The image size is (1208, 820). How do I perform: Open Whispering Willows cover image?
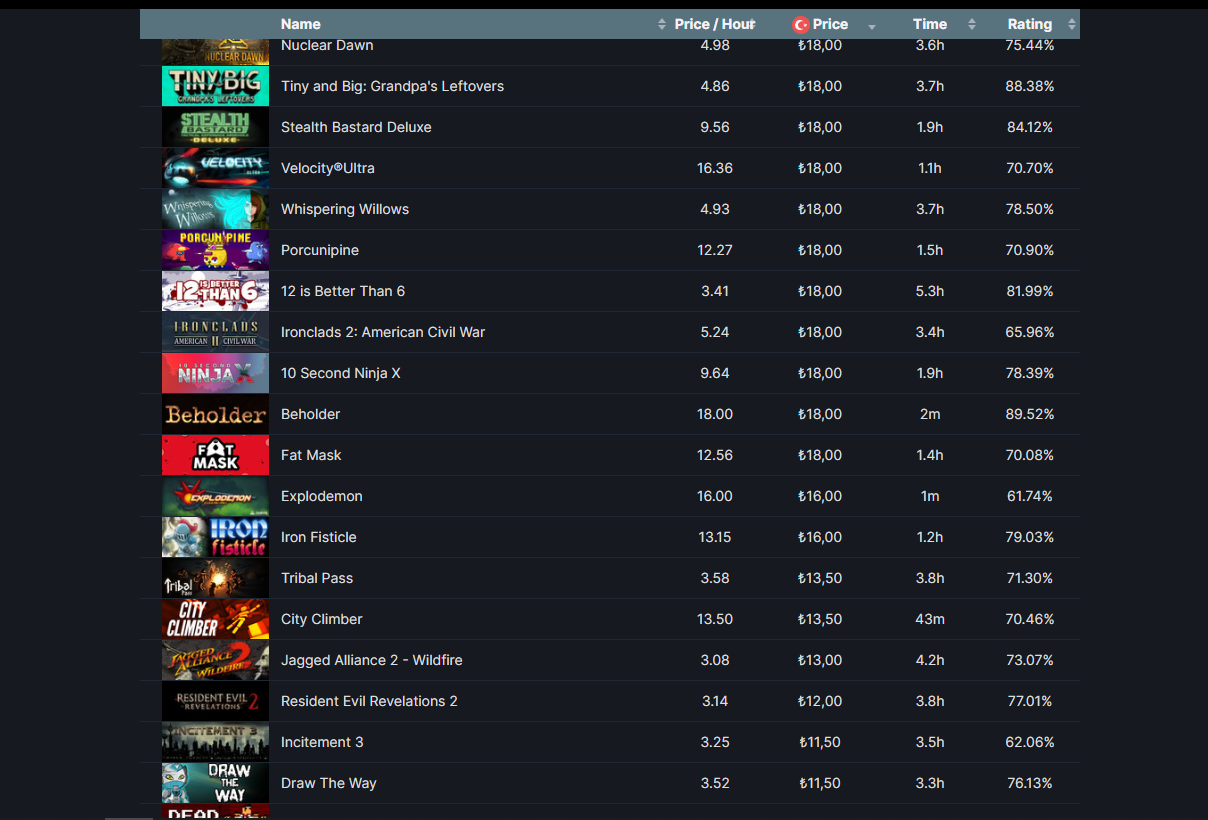pyautogui.click(x=215, y=209)
